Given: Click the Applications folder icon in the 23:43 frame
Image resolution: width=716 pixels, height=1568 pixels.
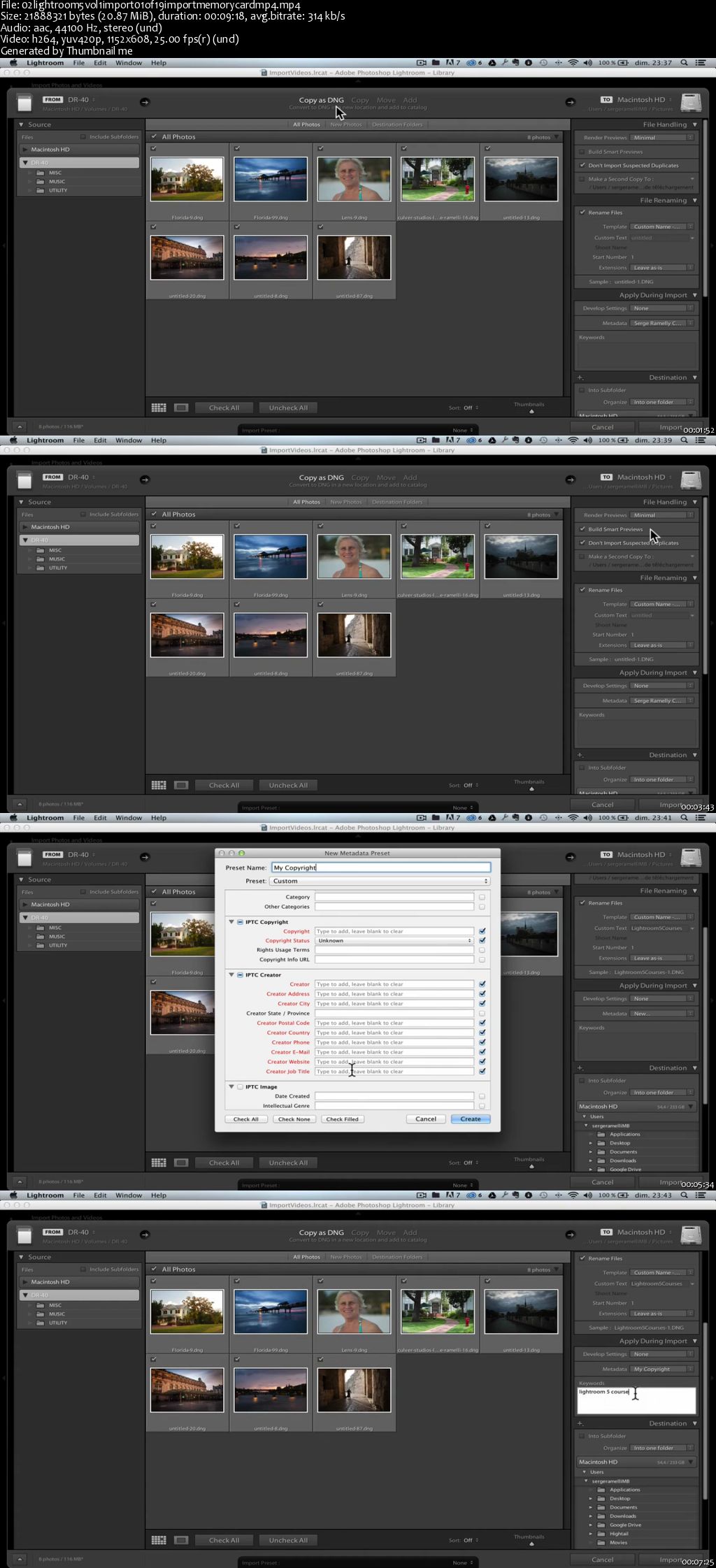Looking at the screenshot, I should point(601,1490).
